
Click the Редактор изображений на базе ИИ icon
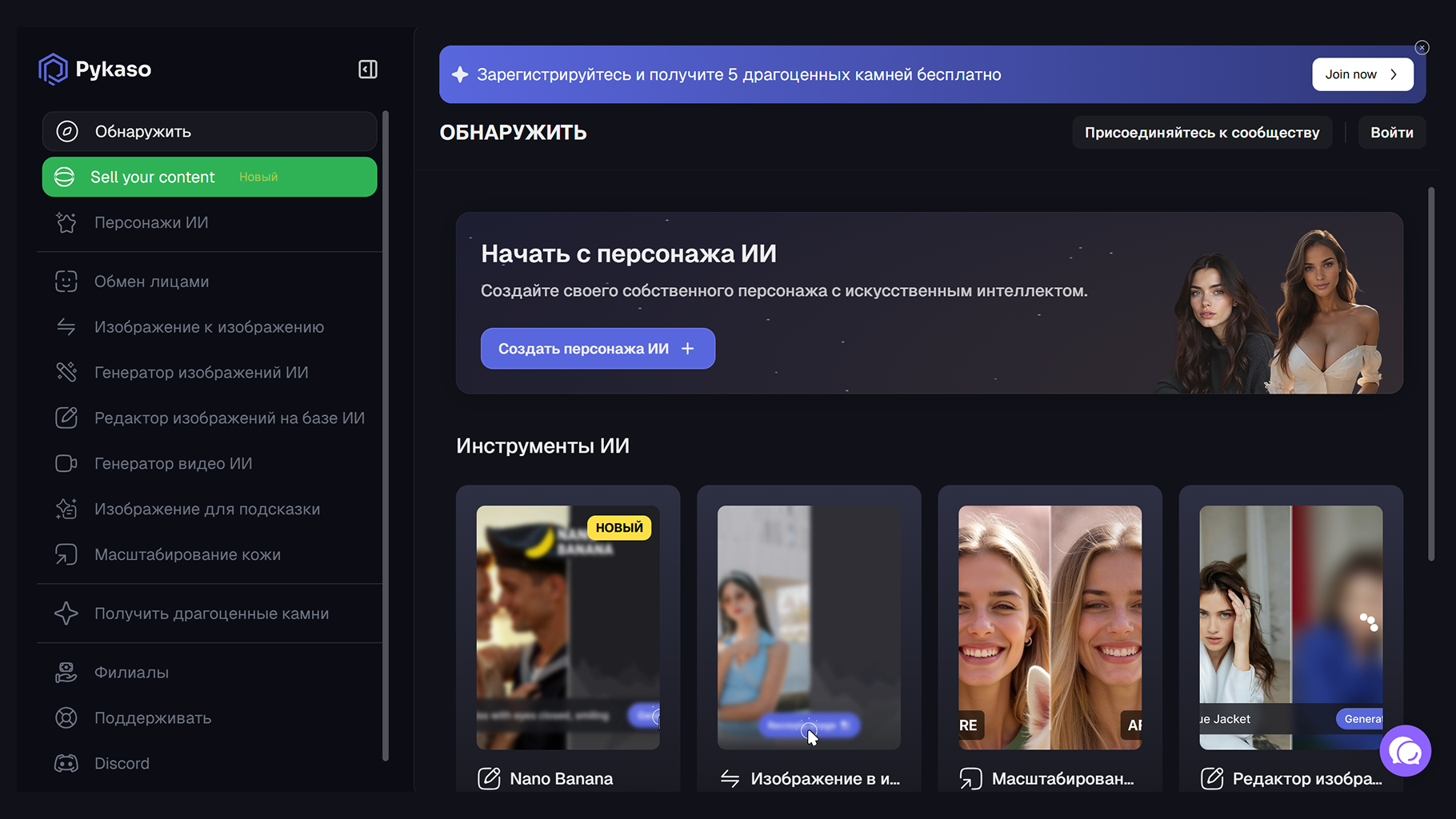pyautogui.click(x=67, y=417)
